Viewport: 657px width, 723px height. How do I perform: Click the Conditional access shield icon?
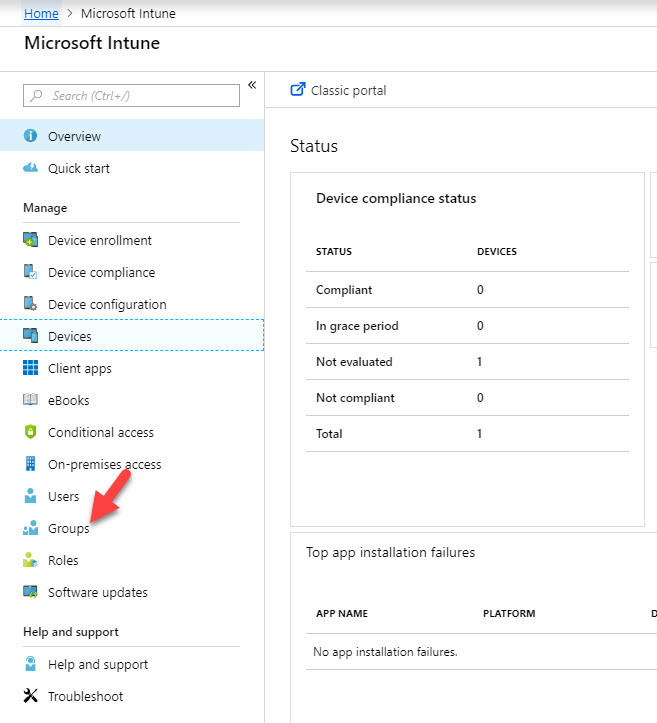(30, 433)
